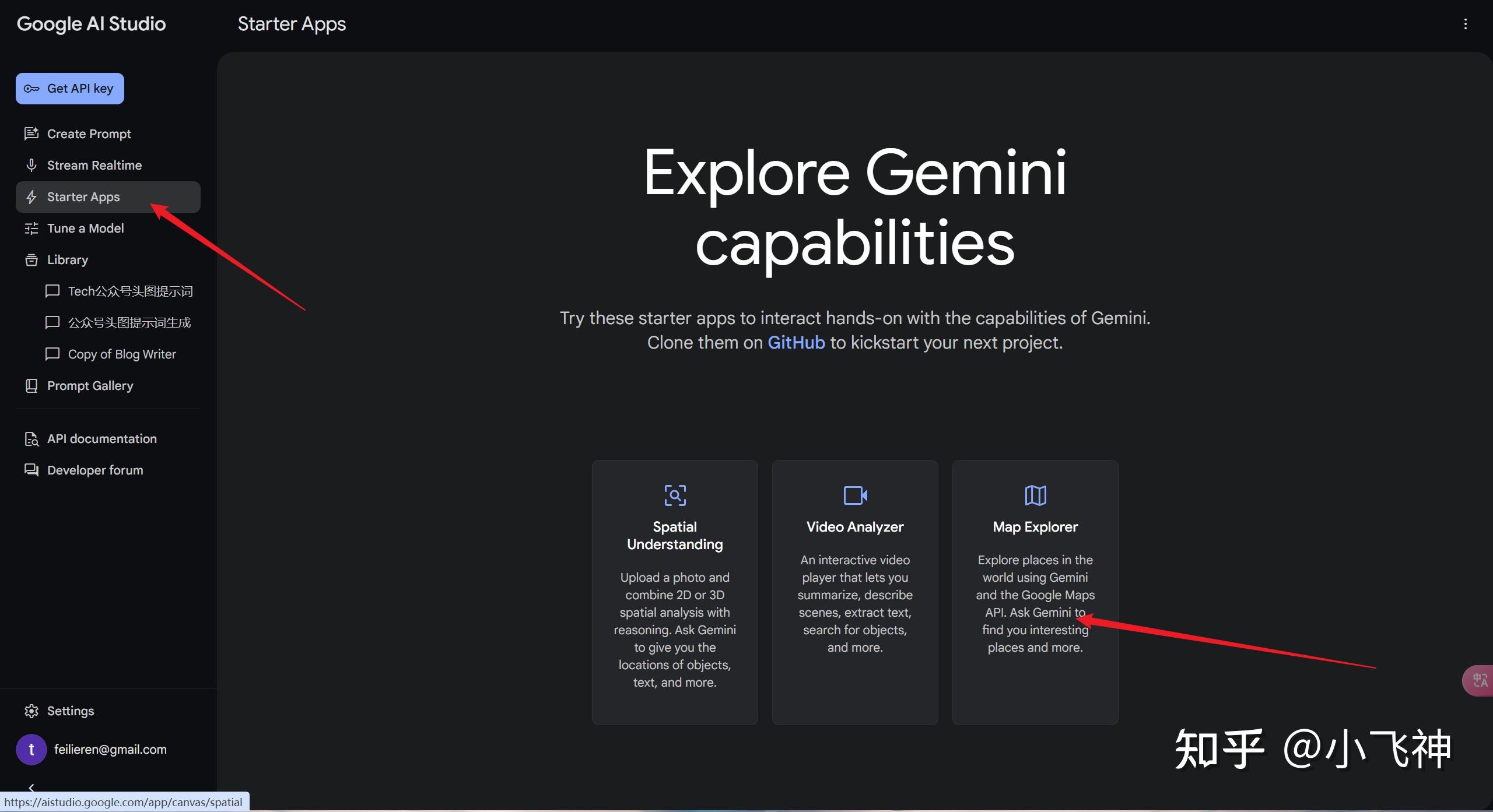Click the Get API key button
Image resolution: width=1493 pixels, height=812 pixels.
[x=69, y=88]
